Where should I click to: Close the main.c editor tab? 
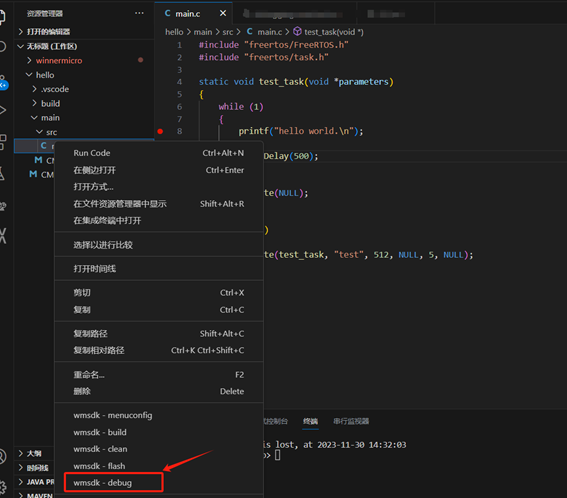pos(223,13)
